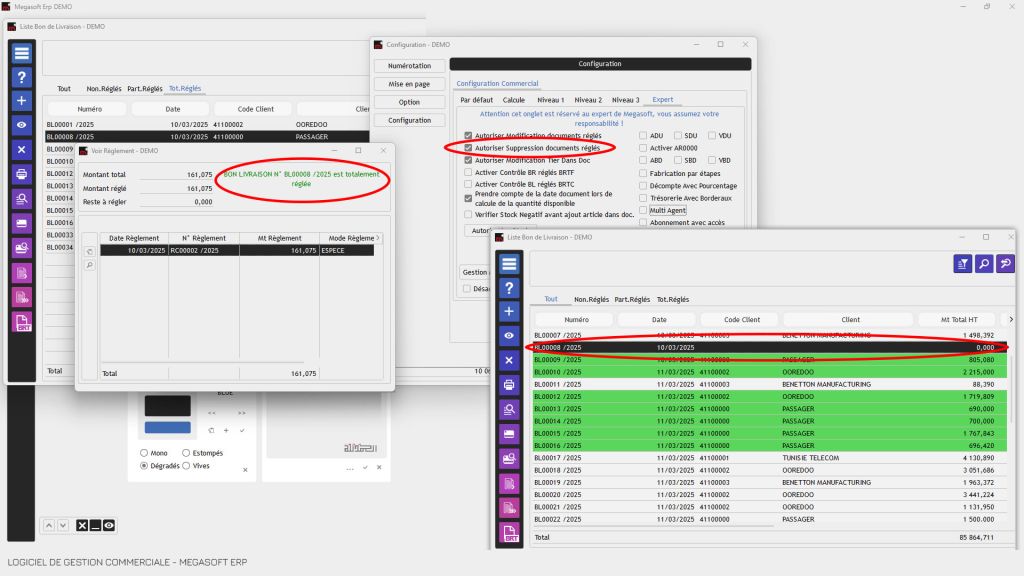
Task: Click help icon in right Liste Bon de Livraison sidebar
Action: tap(509, 288)
